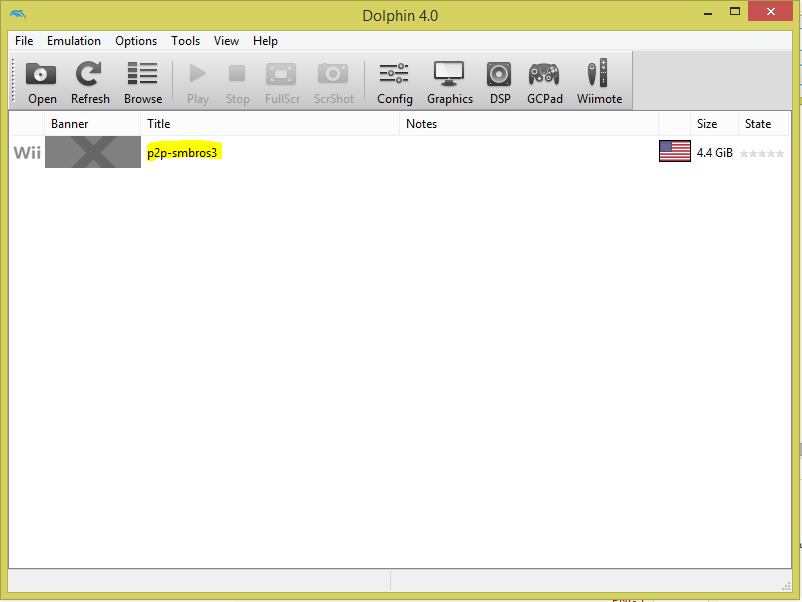
Task: Click the star rating for p2p-smbros3
Action: click(762, 153)
